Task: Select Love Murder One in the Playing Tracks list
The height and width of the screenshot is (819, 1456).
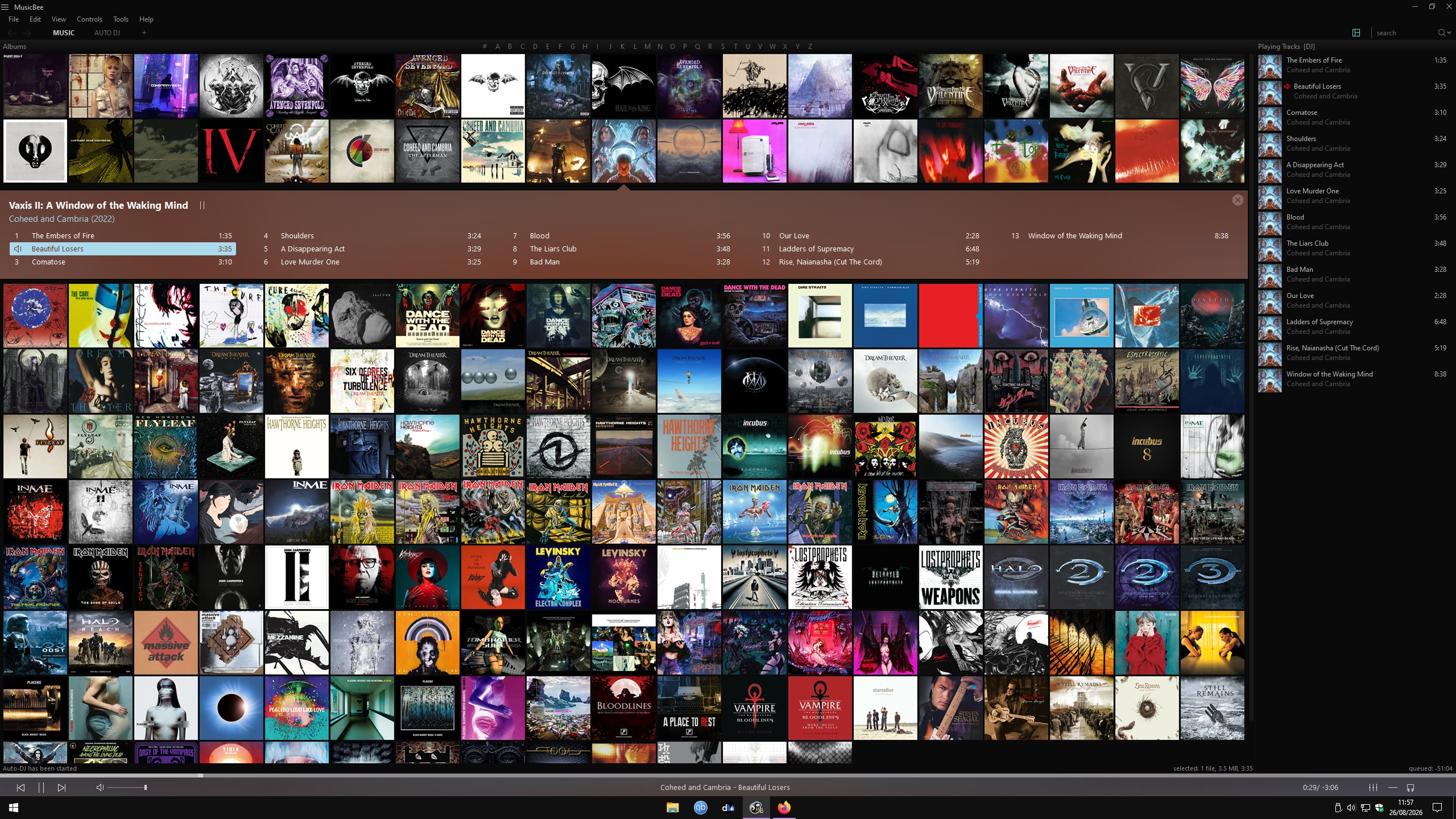Action: pyautogui.click(x=1353, y=196)
